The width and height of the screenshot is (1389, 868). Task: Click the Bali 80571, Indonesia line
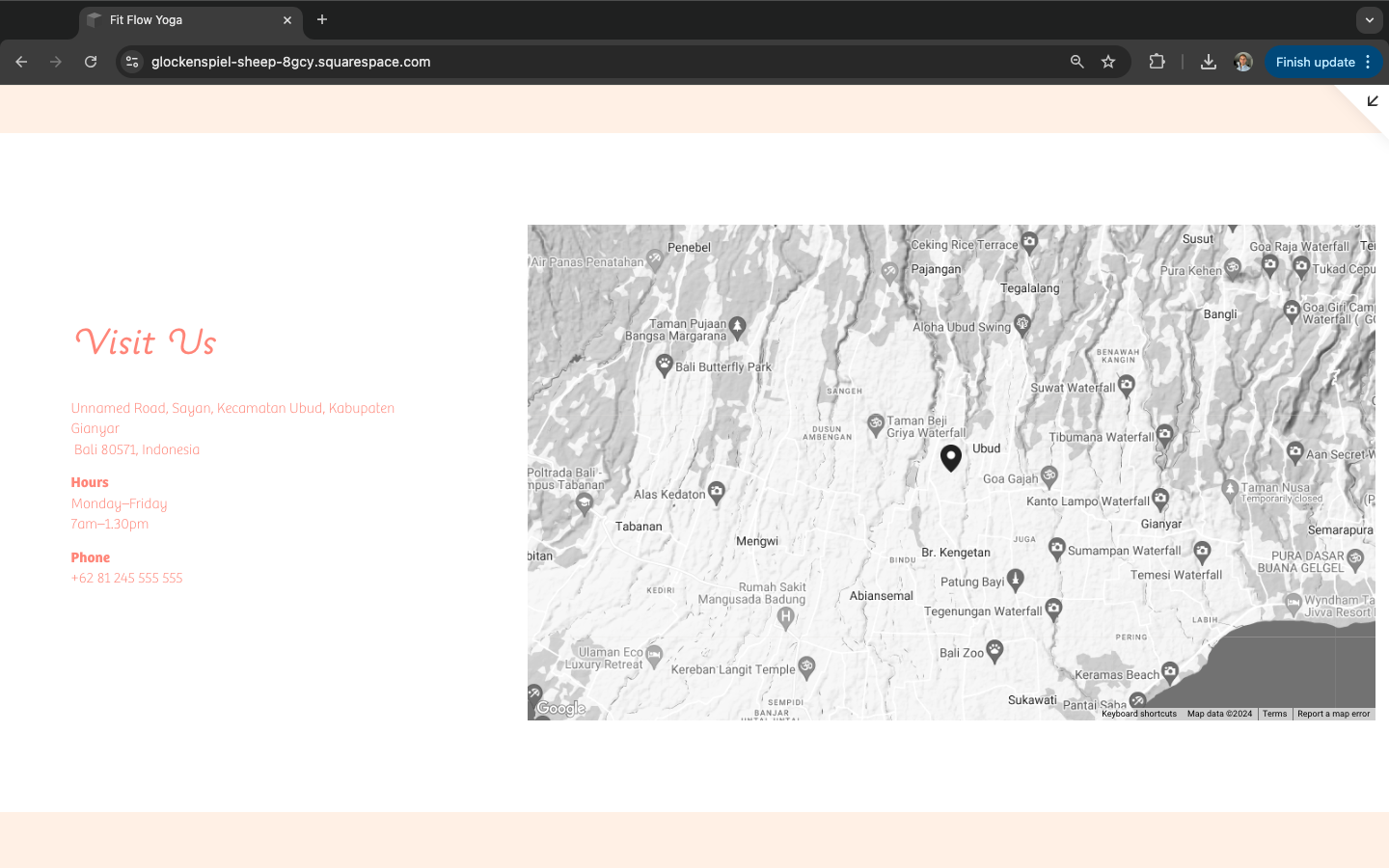click(137, 449)
